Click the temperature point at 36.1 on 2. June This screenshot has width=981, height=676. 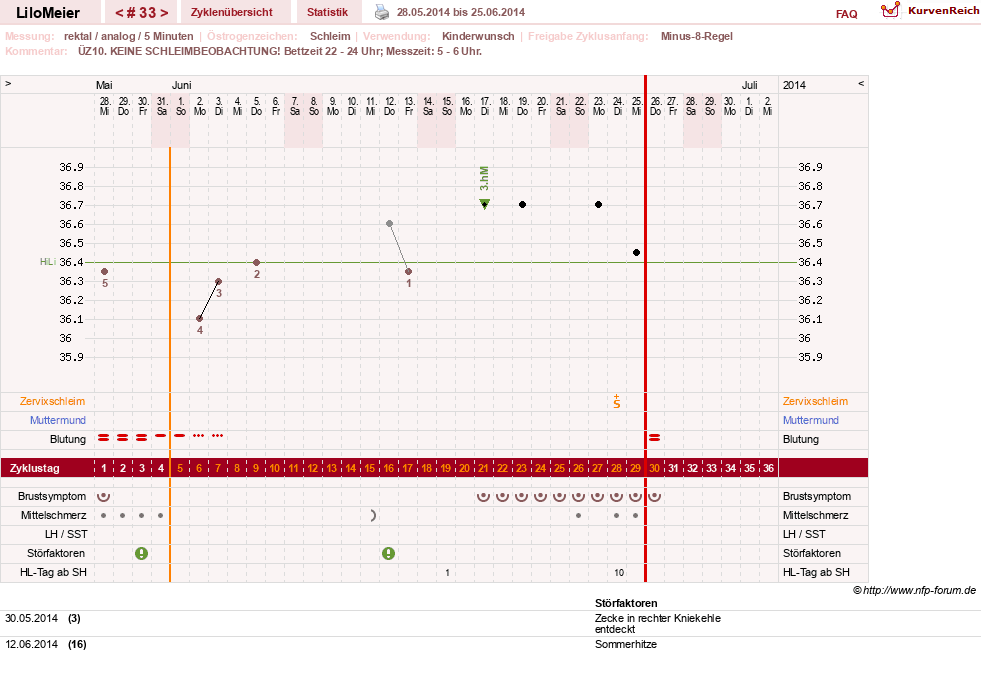pyautogui.click(x=200, y=319)
